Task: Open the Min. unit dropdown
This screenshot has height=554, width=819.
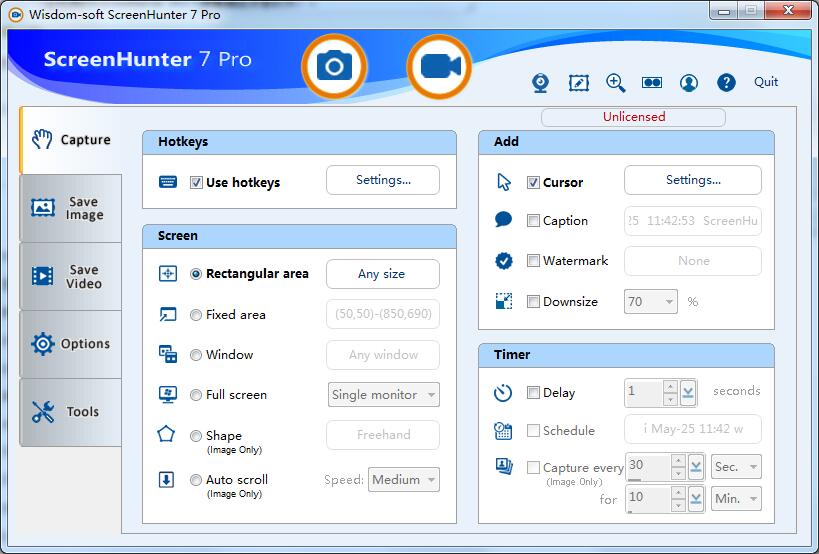Action: (x=736, y=499)
